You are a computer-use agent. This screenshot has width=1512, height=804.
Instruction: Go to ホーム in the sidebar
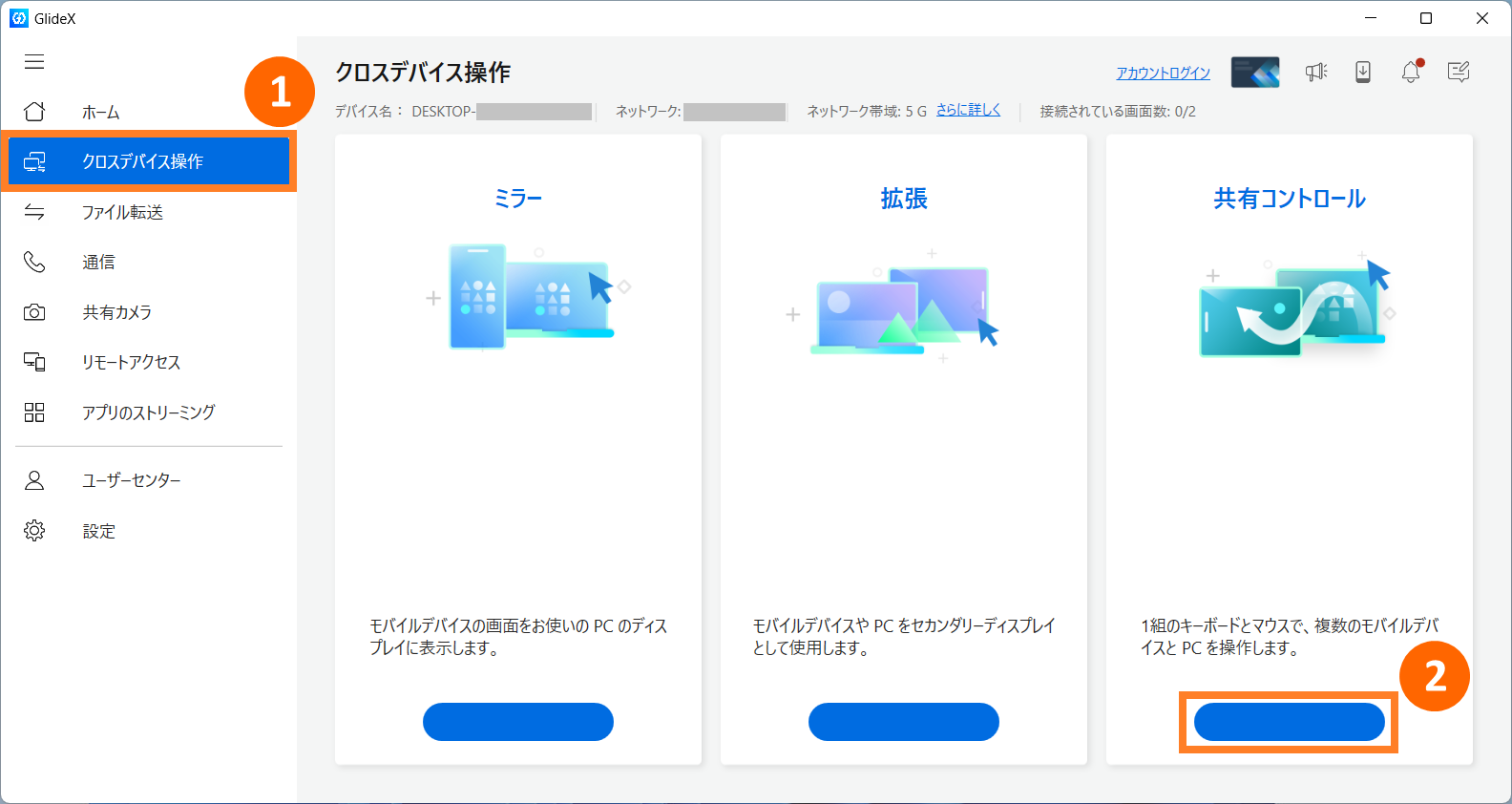100,112
